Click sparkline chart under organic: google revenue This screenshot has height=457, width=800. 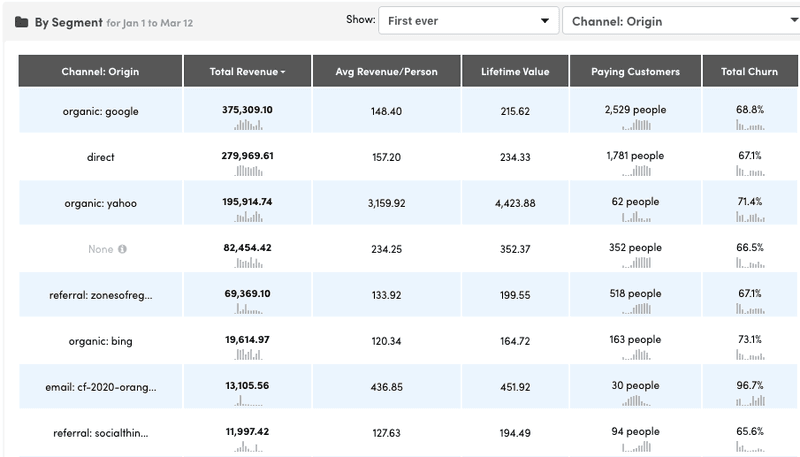248,125
